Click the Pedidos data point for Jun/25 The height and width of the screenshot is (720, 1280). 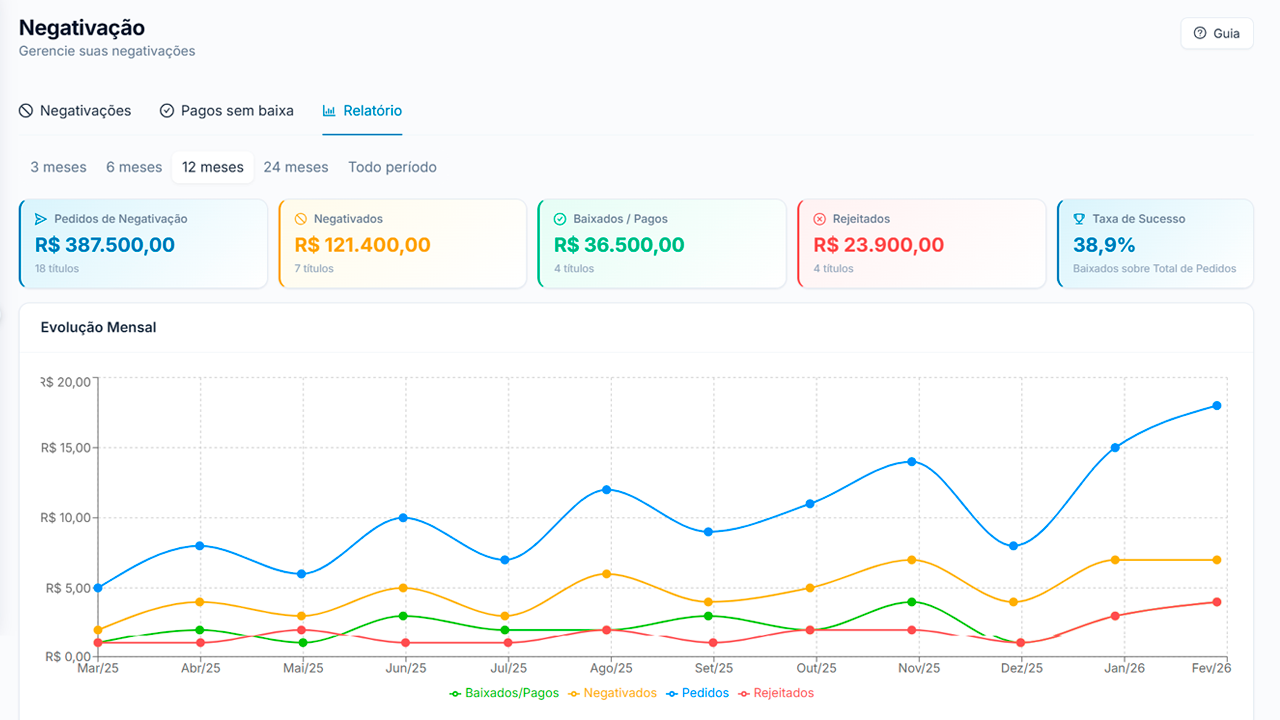pos(403,518)
